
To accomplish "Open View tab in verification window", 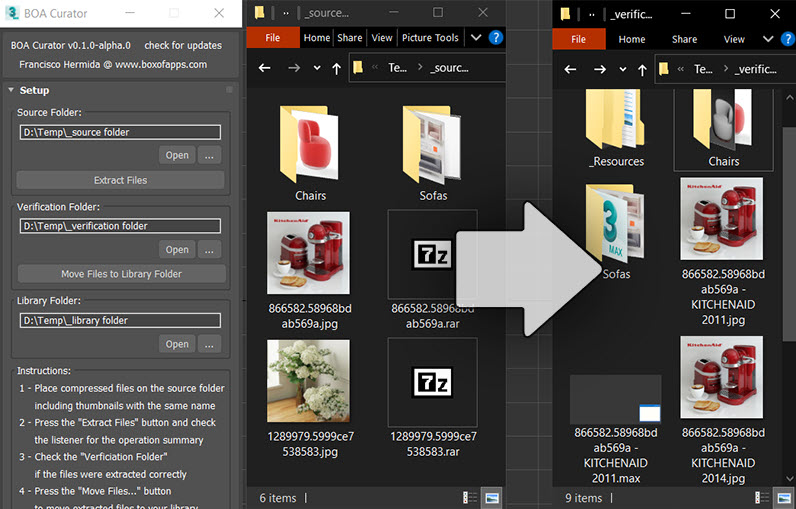I will (734, 39).
